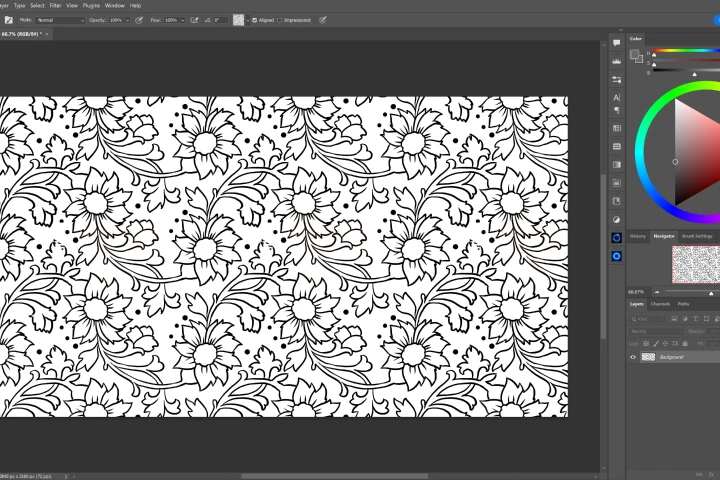This screenshot has height=480, width=720.
Task: Open the Plugins menu
Action: pos(91,6)
